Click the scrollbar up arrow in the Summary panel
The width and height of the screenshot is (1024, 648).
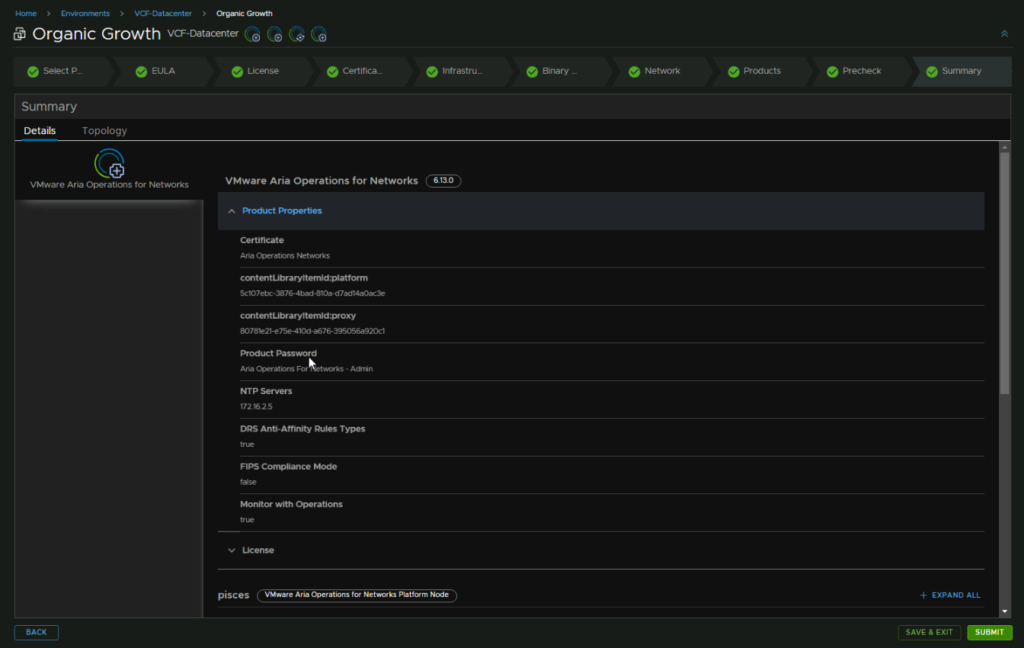click(x=1004, y=148)
